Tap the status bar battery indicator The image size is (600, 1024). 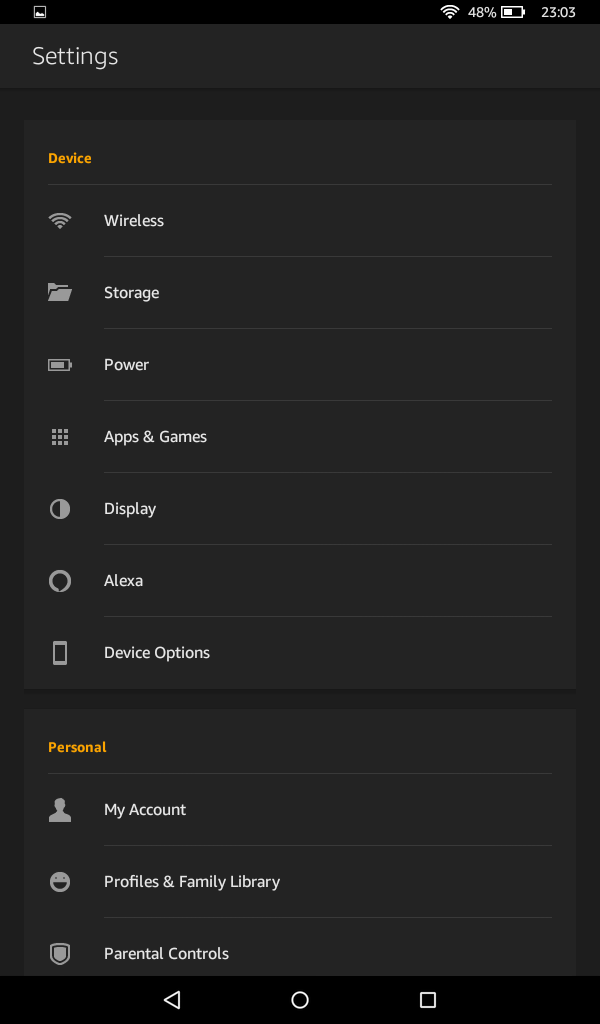(513, 13)
